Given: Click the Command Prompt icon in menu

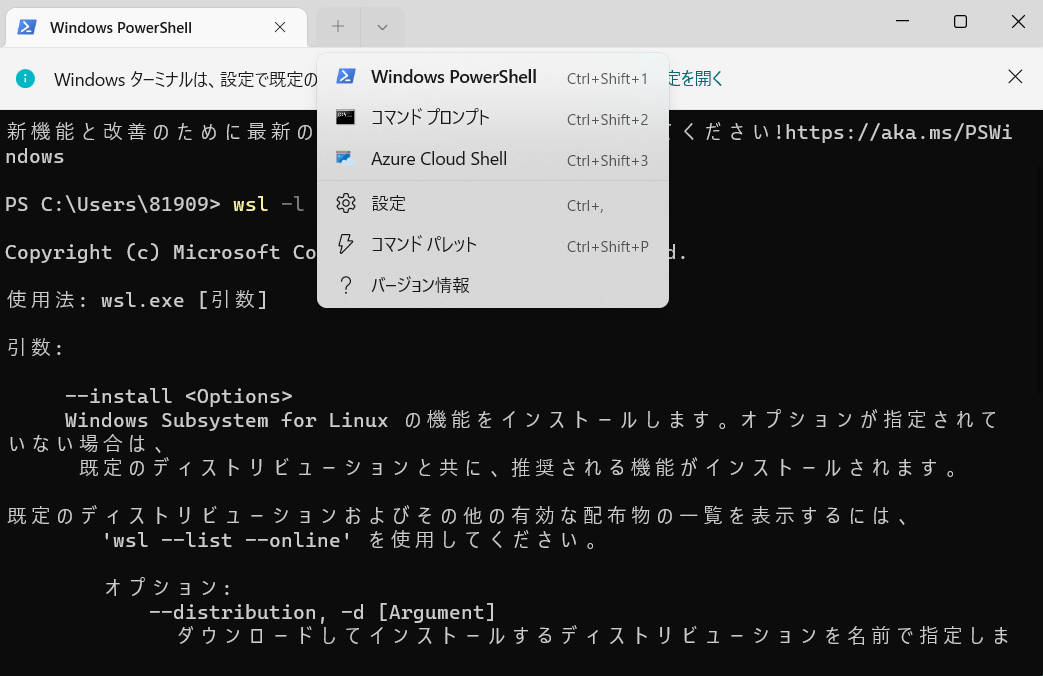Looking at the screenshot, I should [345, 117].
